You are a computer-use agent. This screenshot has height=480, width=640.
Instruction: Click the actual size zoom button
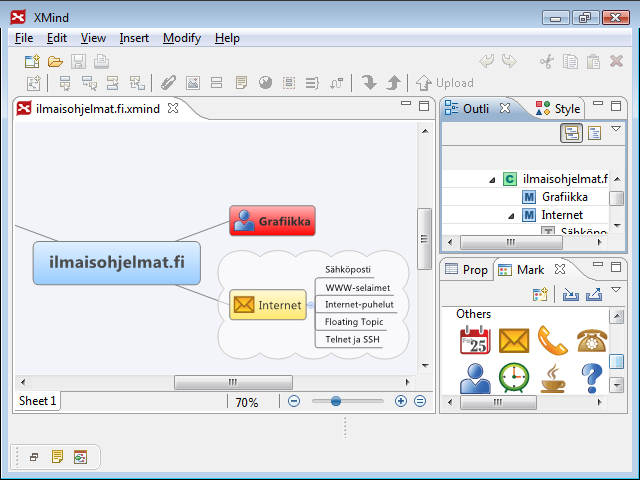click(x=420, y=401)
